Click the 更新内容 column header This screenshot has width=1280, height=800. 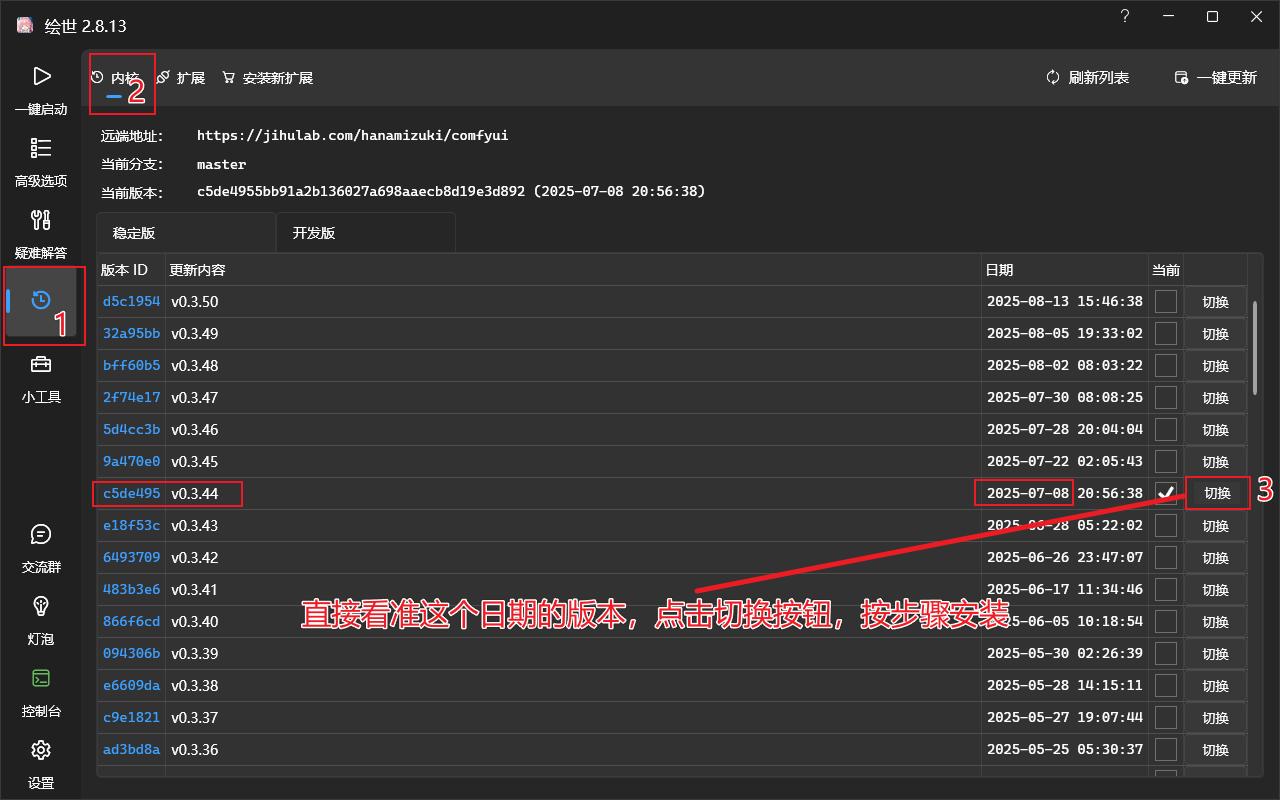pos(573,270)
